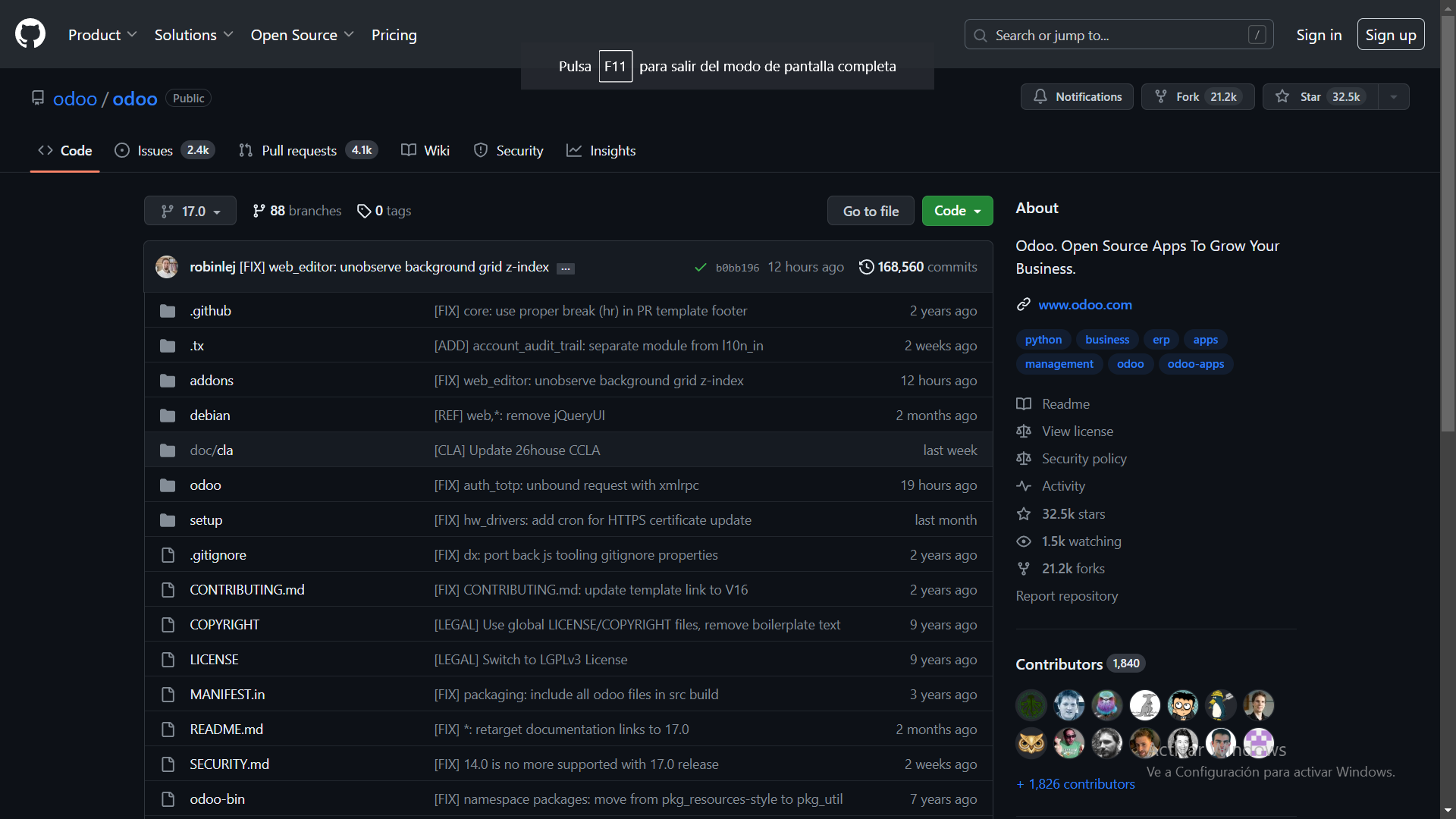
Task: Switch to the Insights tab
Action: (x=601, y=150)
